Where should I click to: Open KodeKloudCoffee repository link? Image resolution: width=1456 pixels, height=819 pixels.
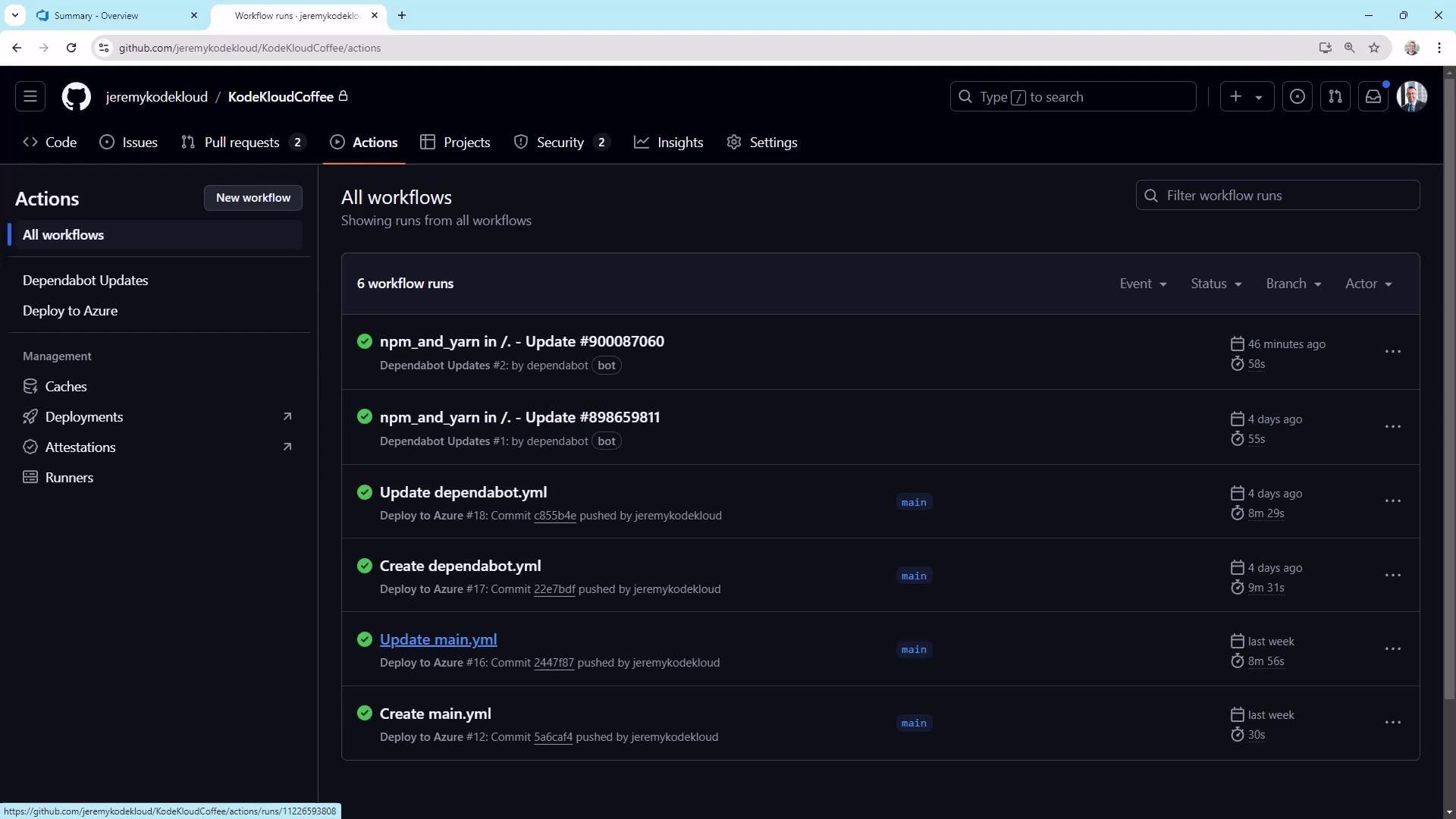tap(281, 97)
